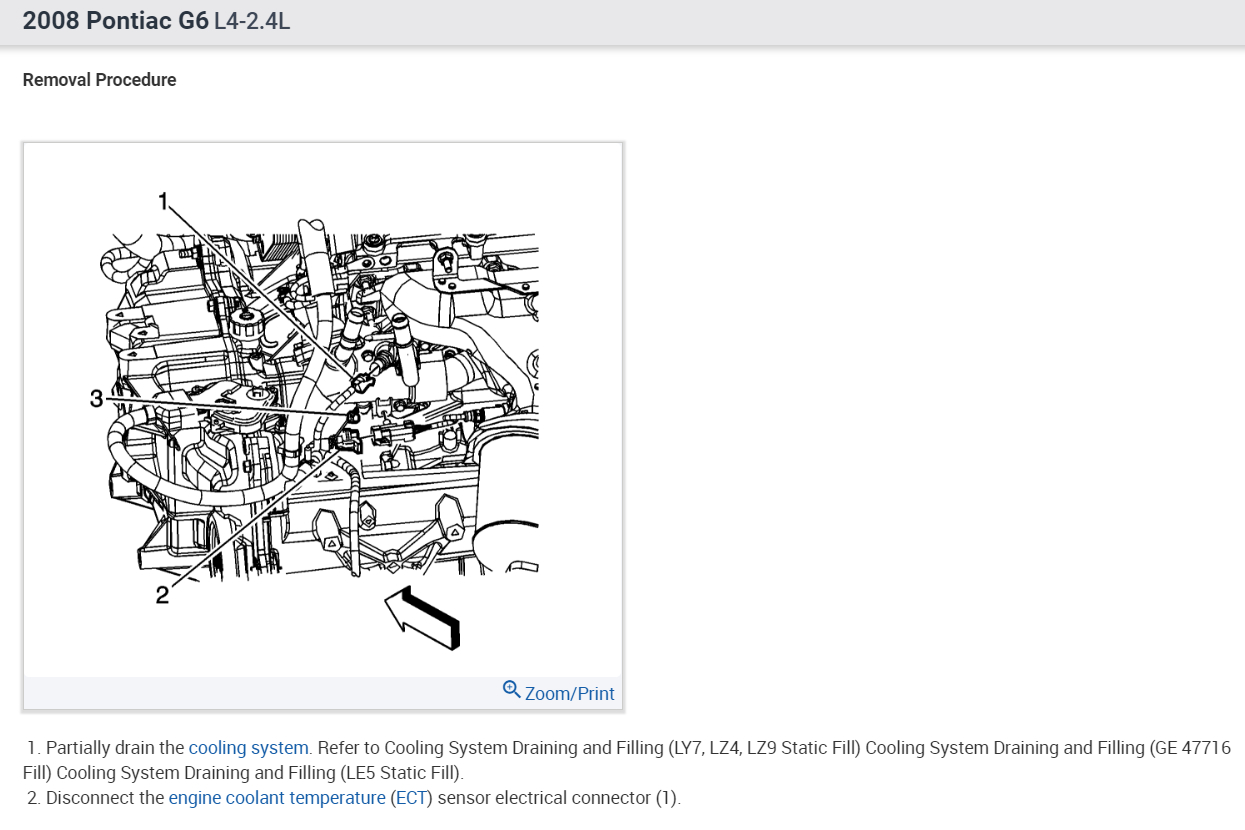Click the magnifier icon beside Zoom/Print
Screen dimensions: 1245x830
coord(511,690)
